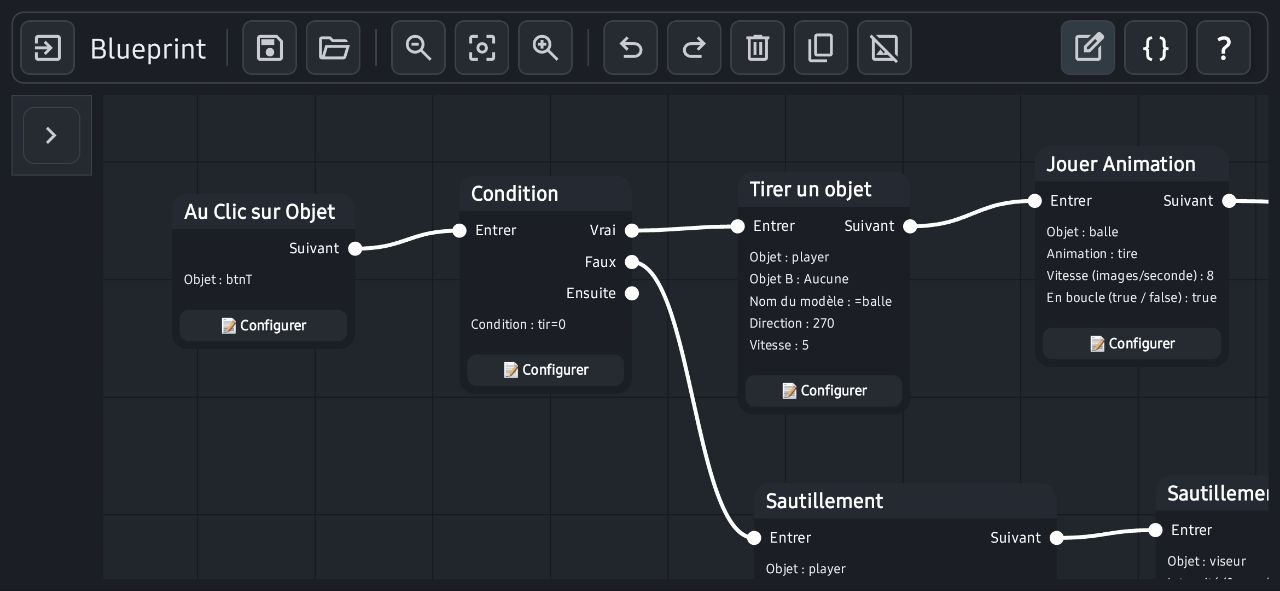This screenshot has width=1280, height=591.
Task: Click Configurer on the Condition node
Action: coord(546,370)
